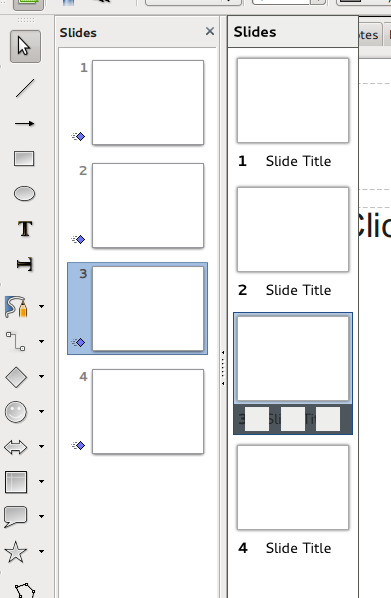Expand Flowchart dropdown arrow
This screenshot has width=391, height=598.
pos(42,481)
